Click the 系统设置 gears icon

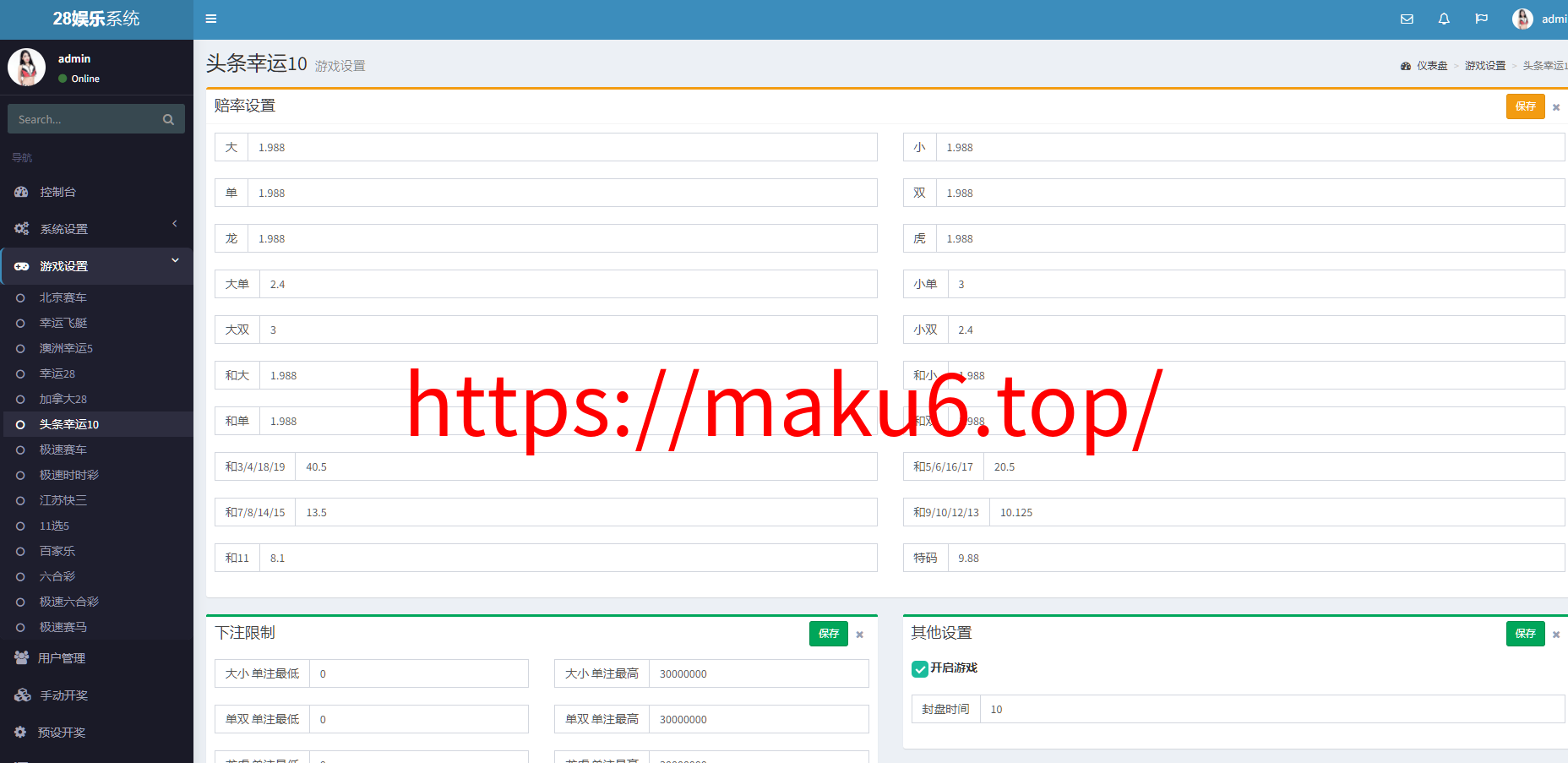click(21, 229)
